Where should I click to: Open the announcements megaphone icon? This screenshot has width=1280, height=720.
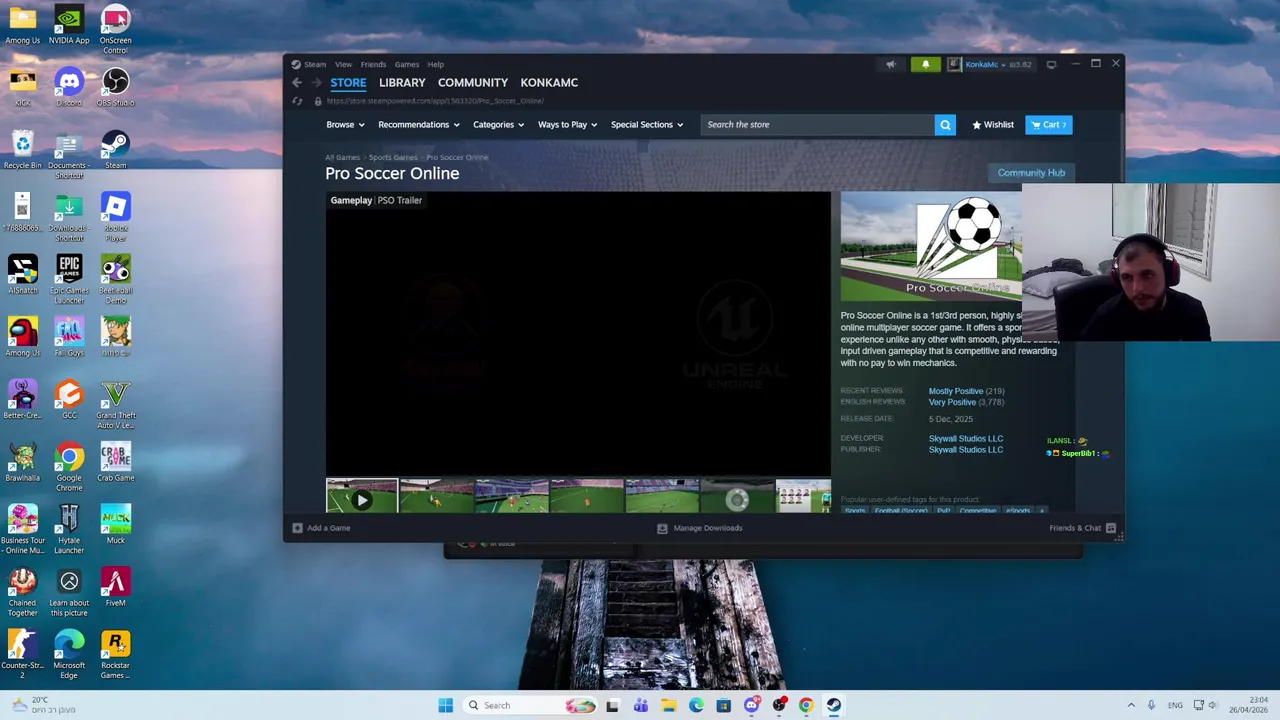890,64
